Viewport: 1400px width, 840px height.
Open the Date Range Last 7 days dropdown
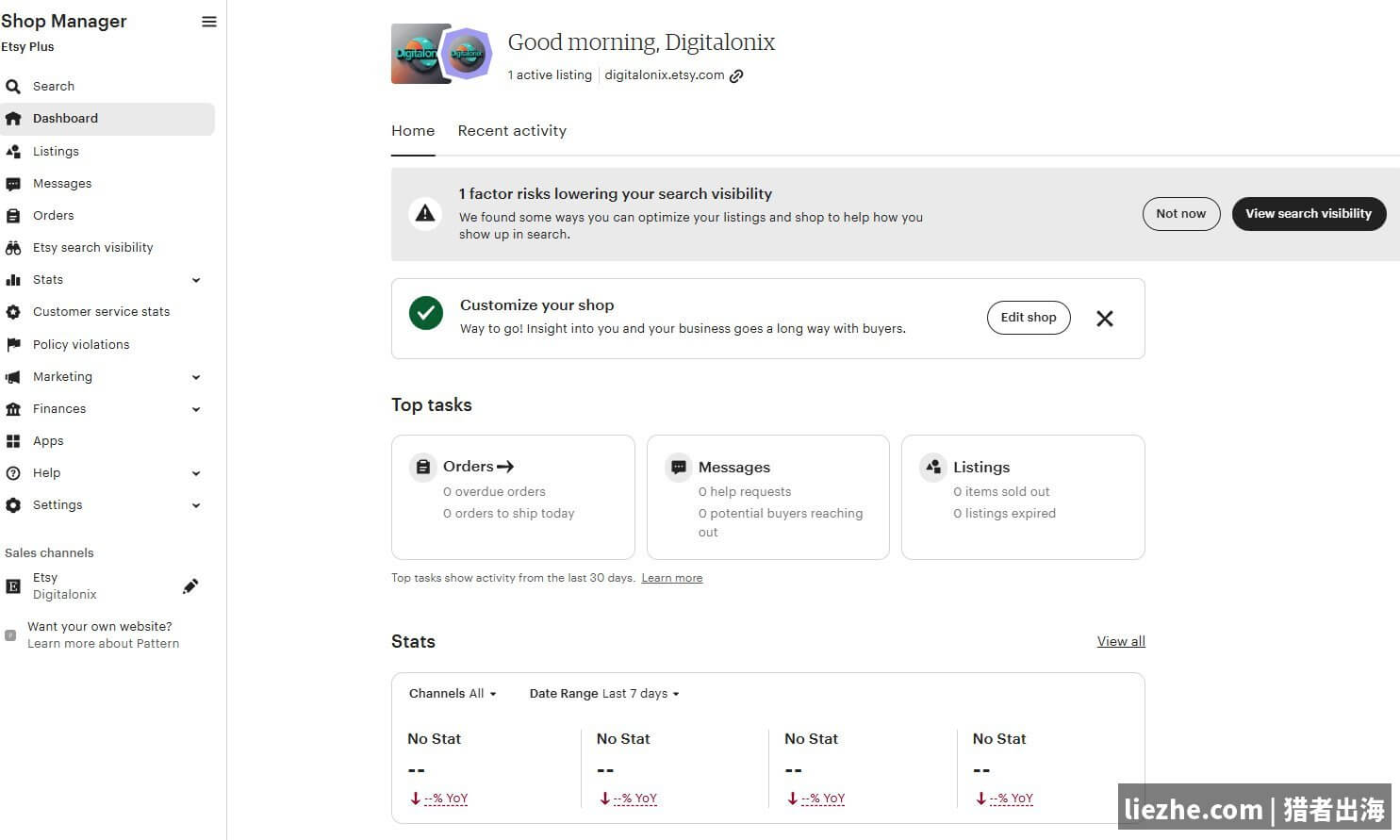(604, 694)
